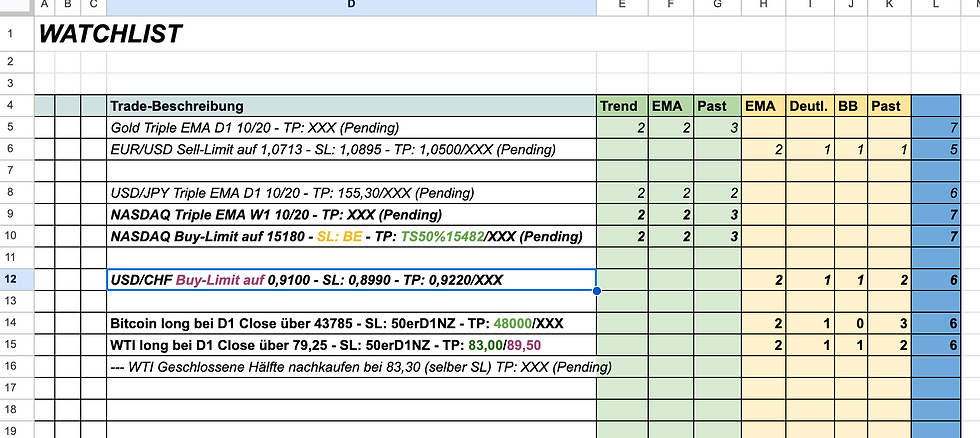This screenshot has height=438, width=980.
Task: Click the green Past header cell
Action: tap(718, 106)
